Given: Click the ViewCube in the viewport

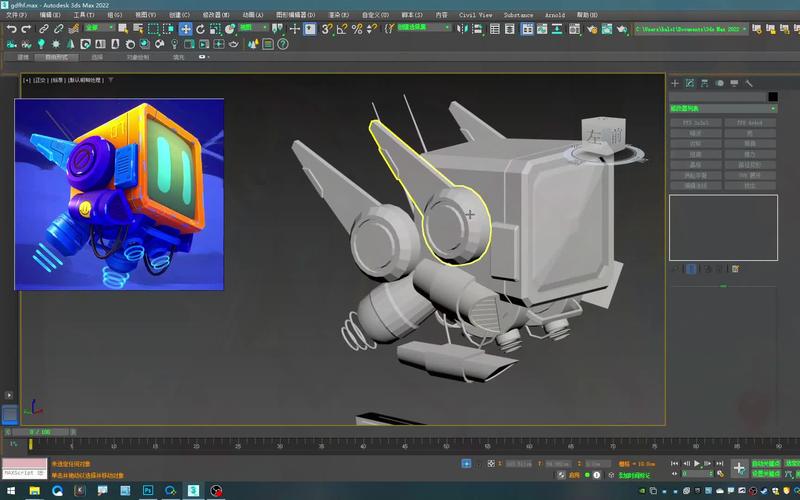Looking at the screenshot, I should coord(605,138).
